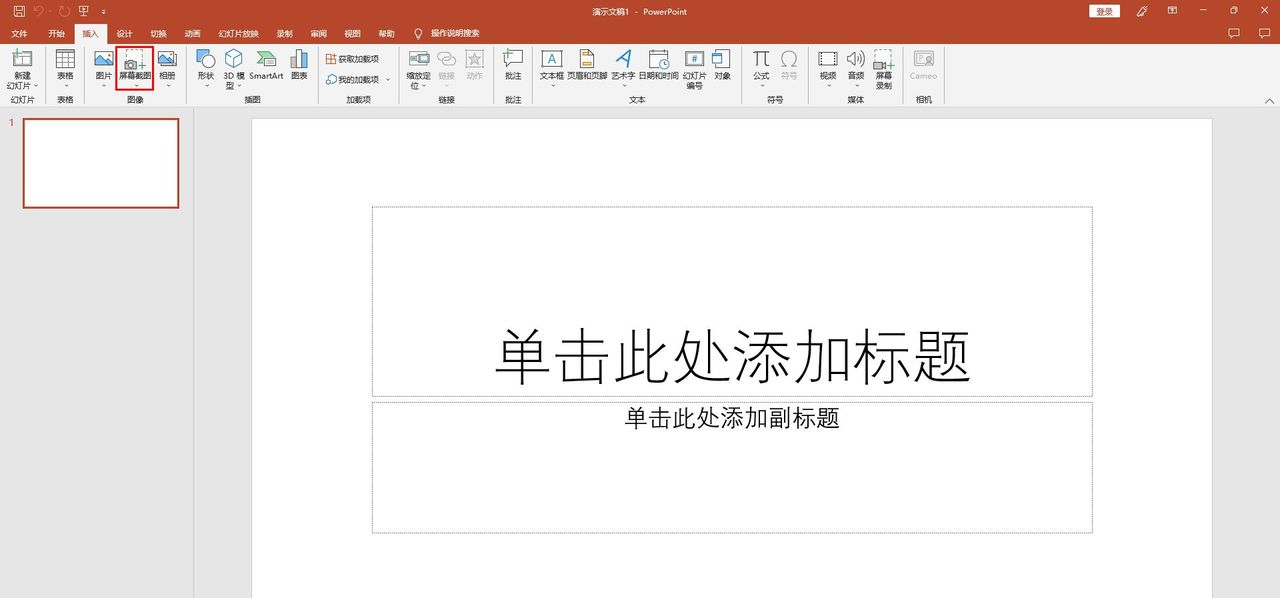The height and width of the screenshot is (598, 1280).
Task: Open the 日期和时间 insert dialog
Action: click(x=658, y=70)
